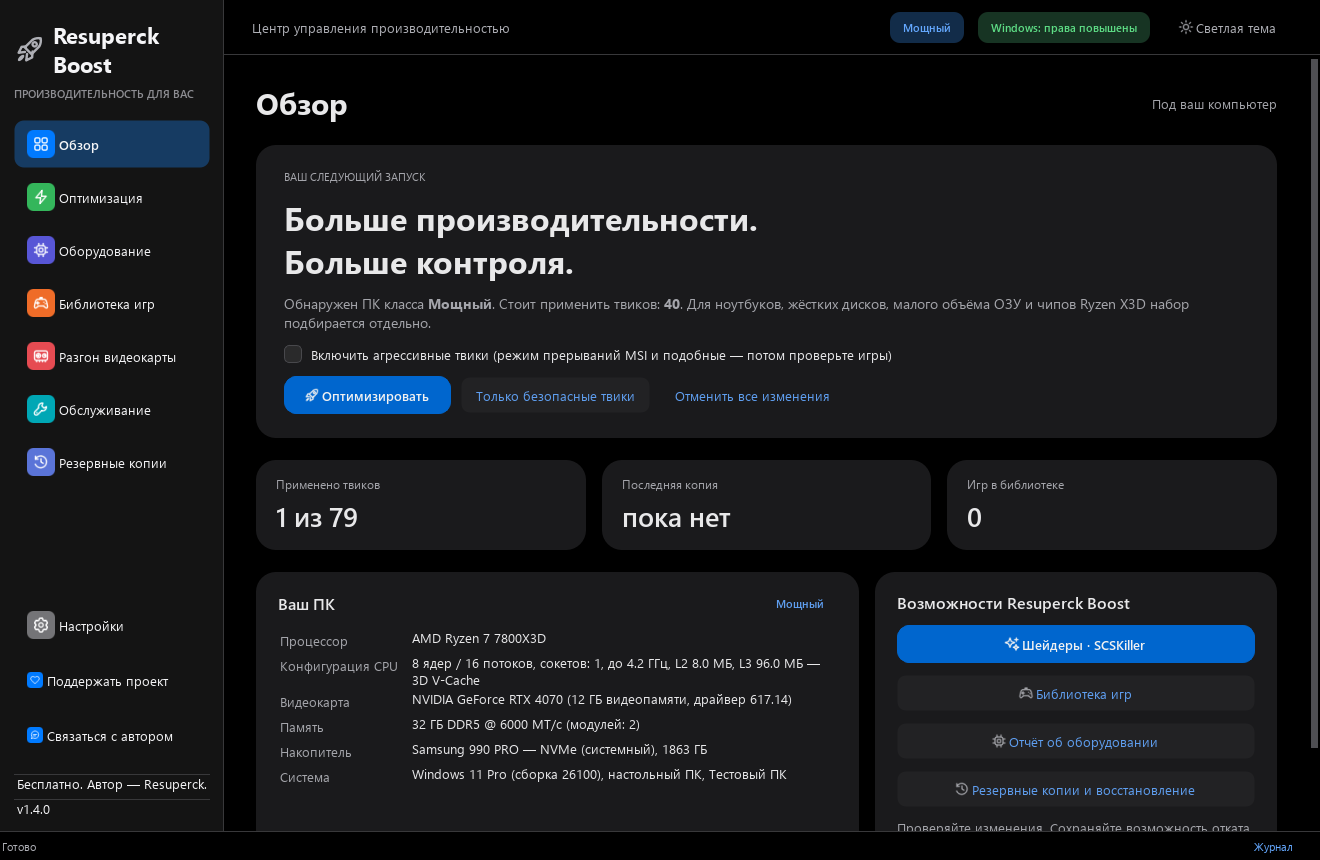Click the rocket logo icon
This screenshot has width=1320, height=860.
tap(30, 50)
